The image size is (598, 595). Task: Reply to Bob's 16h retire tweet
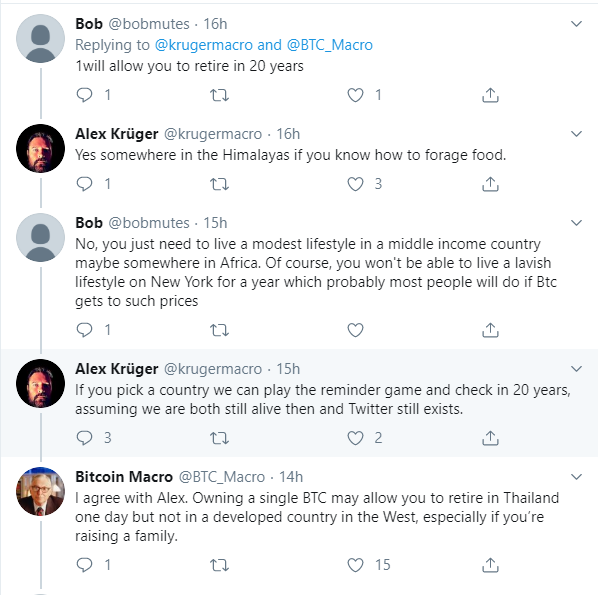pyautogui.click(x=84, y=95)
